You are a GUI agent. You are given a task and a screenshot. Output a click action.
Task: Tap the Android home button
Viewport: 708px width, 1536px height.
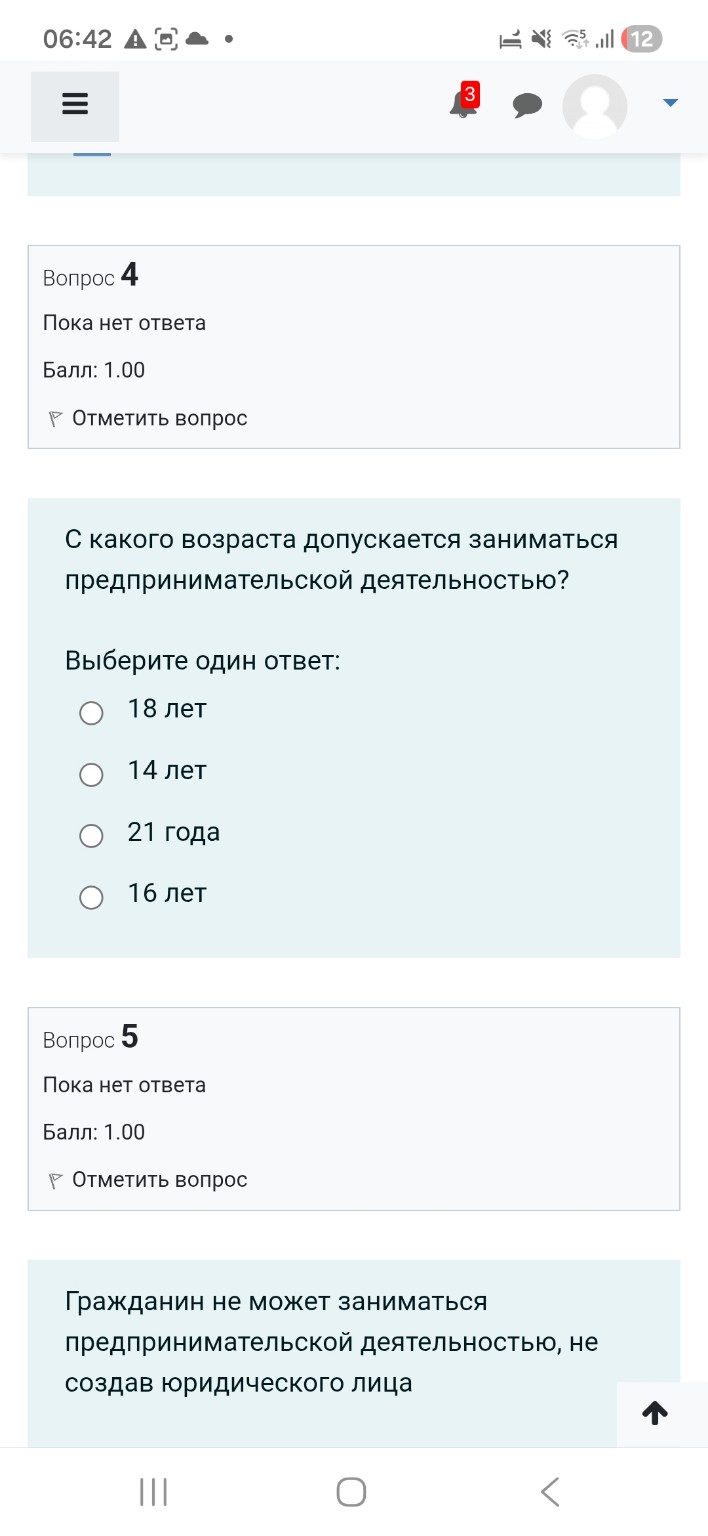pos(350,1490)
